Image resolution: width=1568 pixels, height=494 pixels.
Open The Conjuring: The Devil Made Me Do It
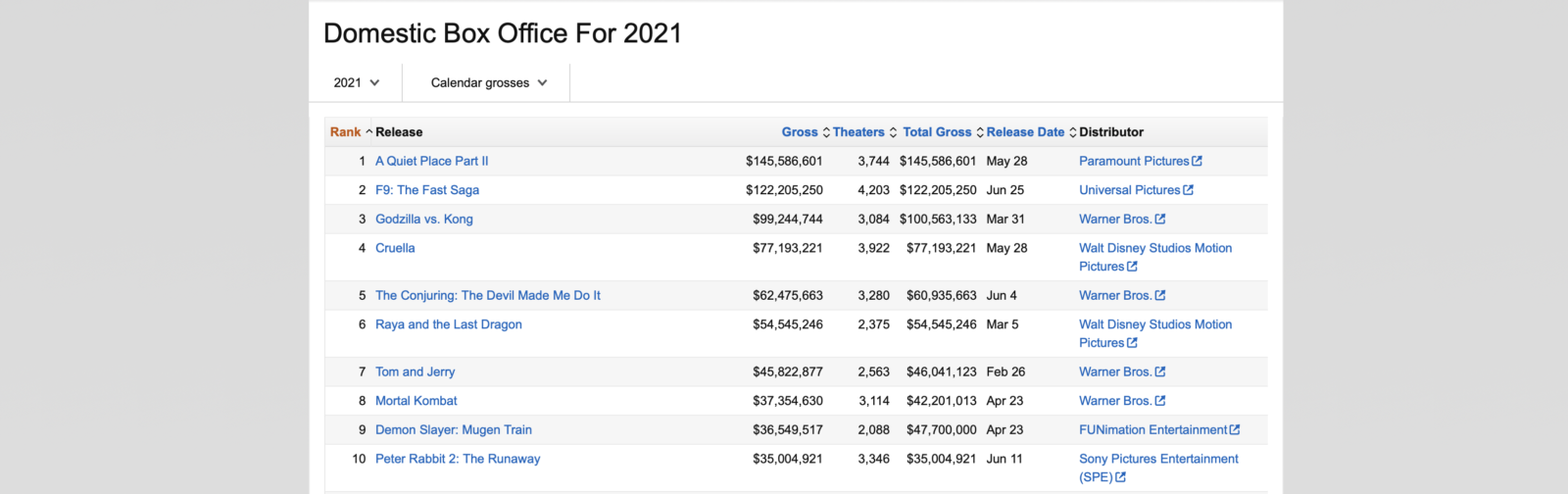click(488, 295)
